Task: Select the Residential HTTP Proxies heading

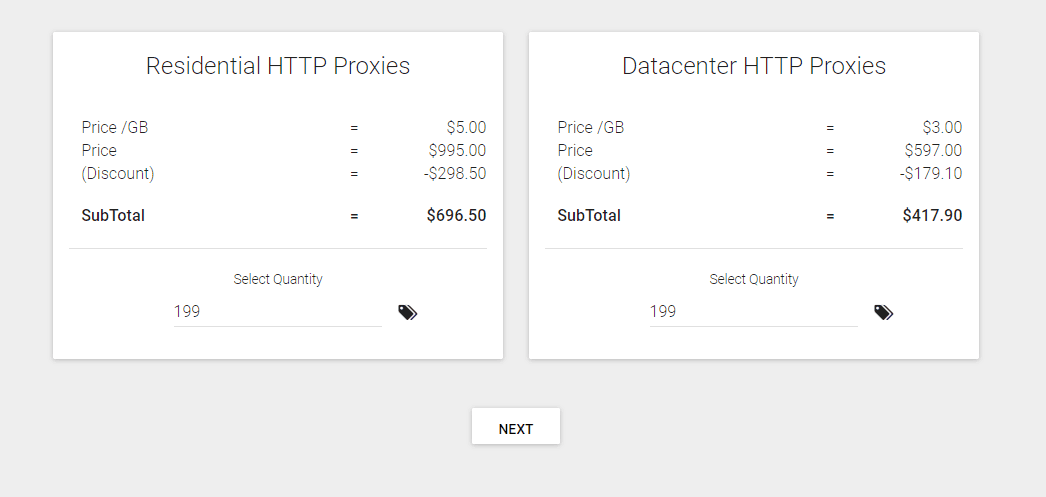Action: point(278,66)
